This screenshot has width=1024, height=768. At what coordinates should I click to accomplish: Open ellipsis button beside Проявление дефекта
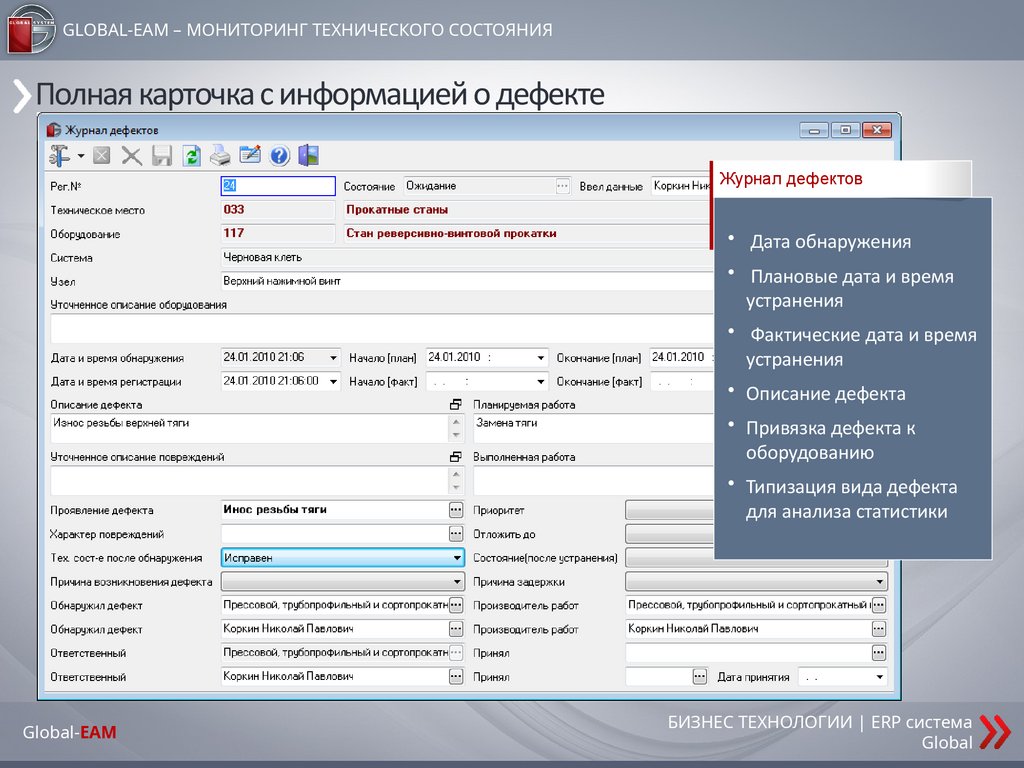456,510
